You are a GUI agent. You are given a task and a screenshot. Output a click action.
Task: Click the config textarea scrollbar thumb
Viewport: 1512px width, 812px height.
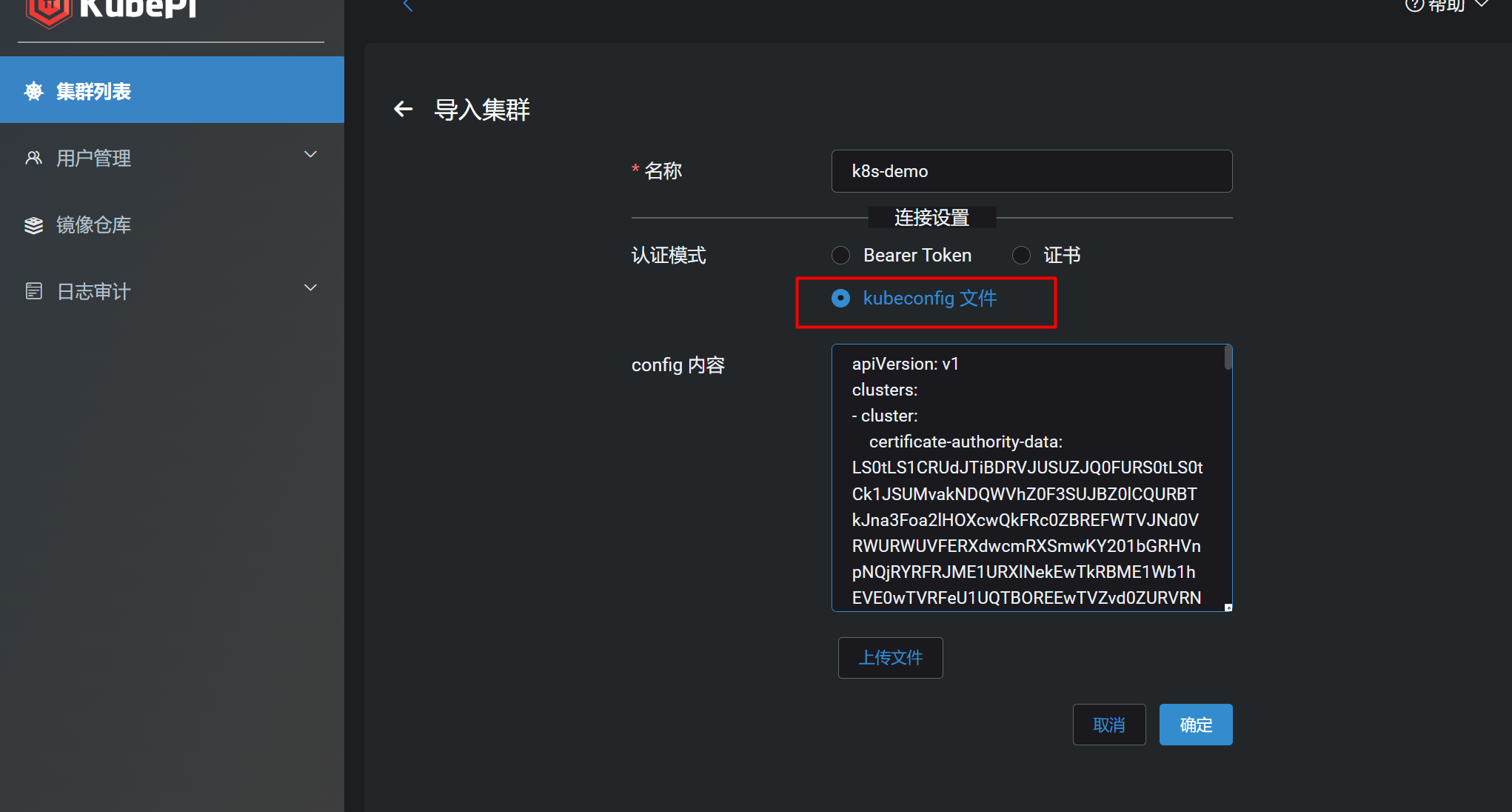click(1228, 358)
